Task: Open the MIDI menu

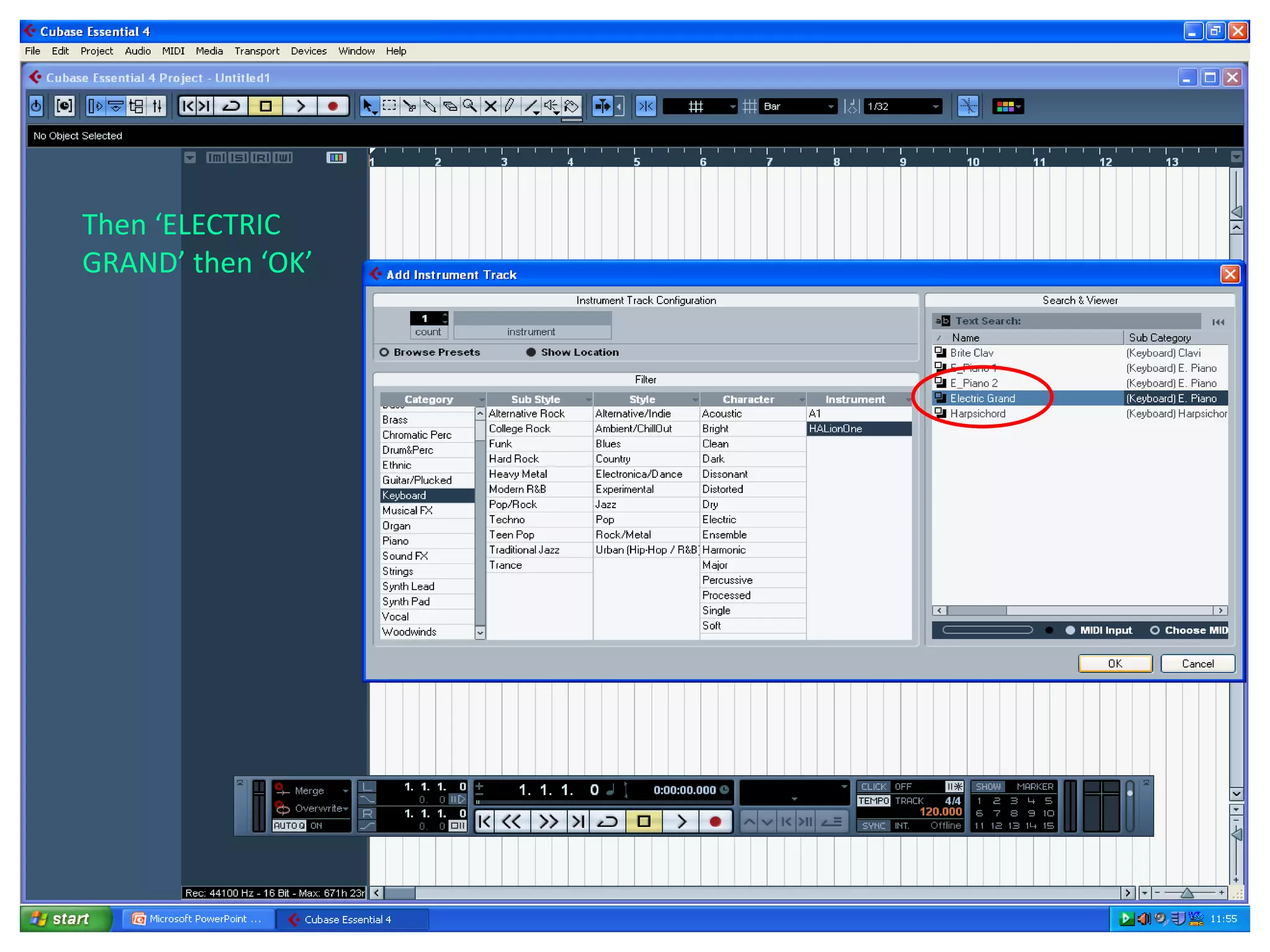Action: pyautogui.click(x=173, y=51)
